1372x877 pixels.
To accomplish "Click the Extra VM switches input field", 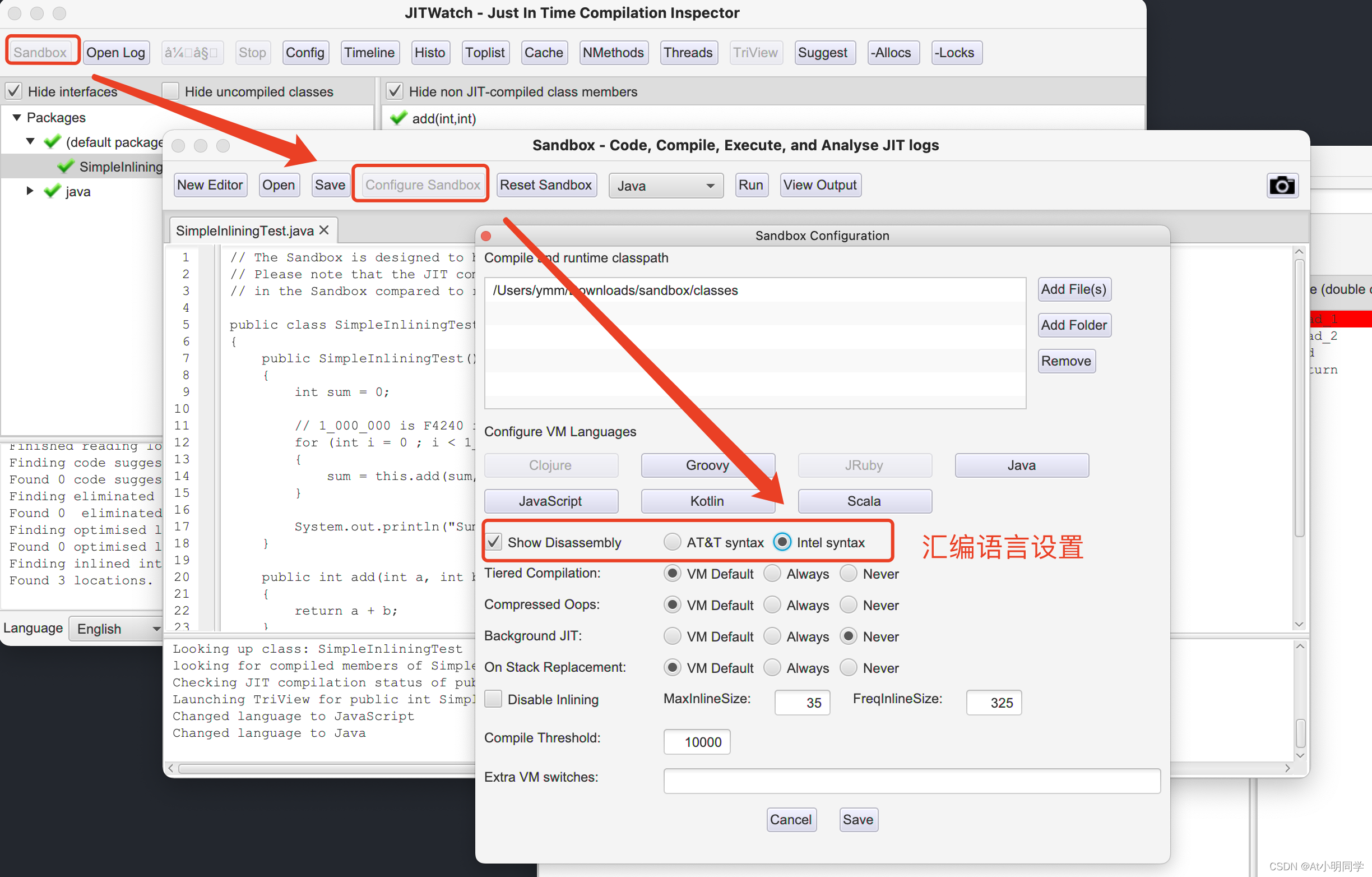I will (912, 781).
